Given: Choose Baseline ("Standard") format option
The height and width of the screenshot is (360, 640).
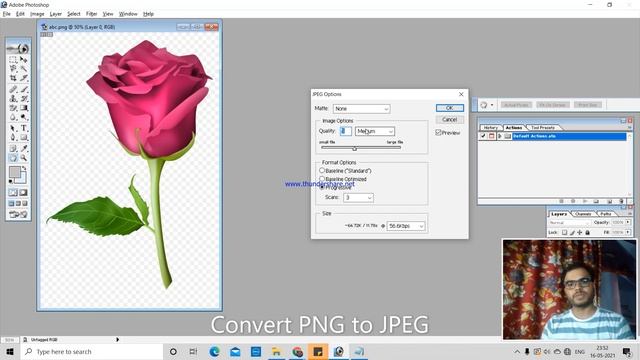Looking at the screenshot, I should point(322,170).
